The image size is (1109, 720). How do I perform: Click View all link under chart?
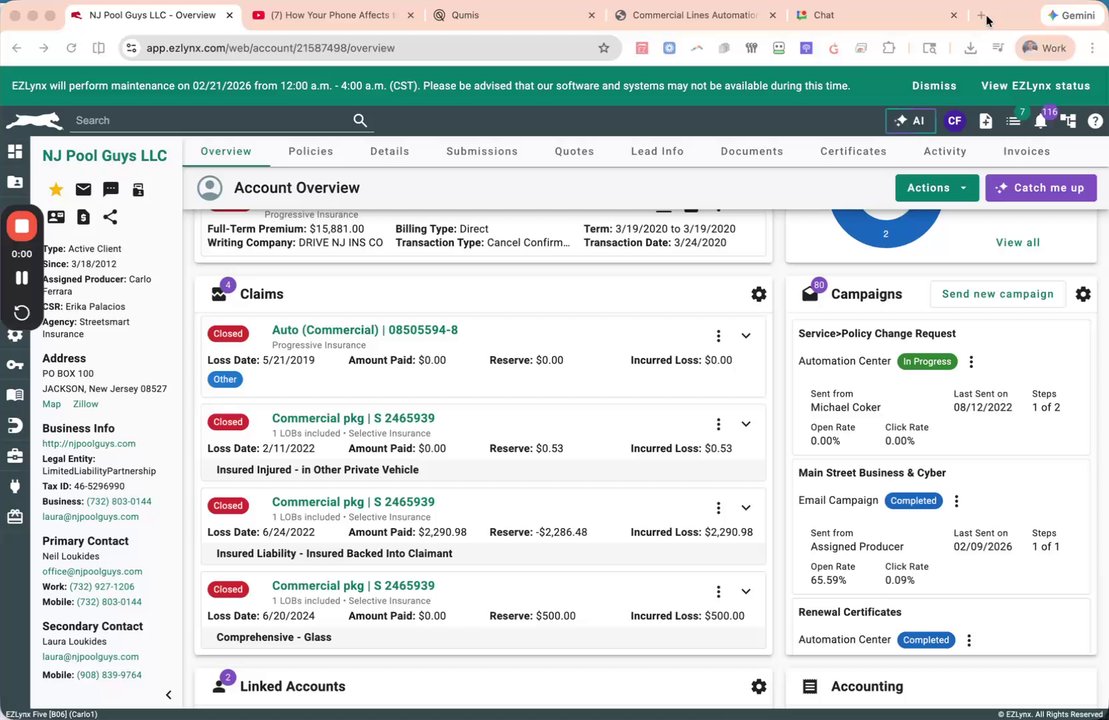coord(1018,243)
